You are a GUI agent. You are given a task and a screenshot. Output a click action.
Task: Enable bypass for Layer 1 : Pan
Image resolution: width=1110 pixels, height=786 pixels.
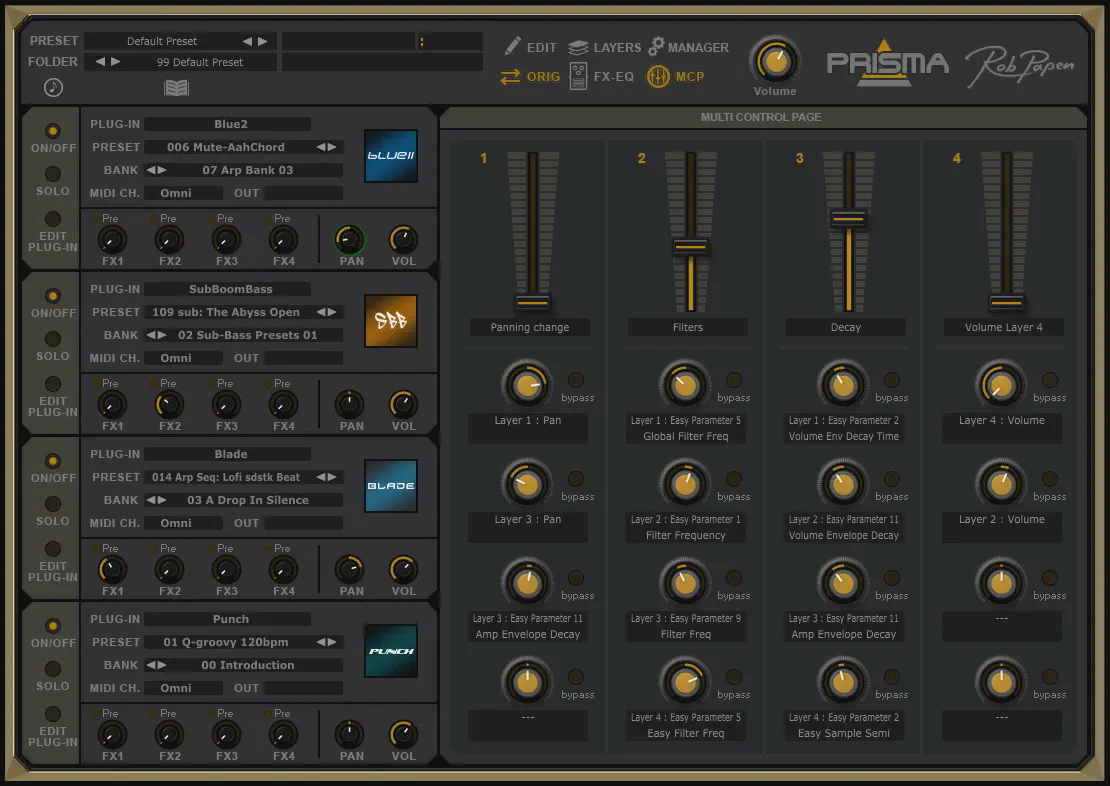pos(576,380)
